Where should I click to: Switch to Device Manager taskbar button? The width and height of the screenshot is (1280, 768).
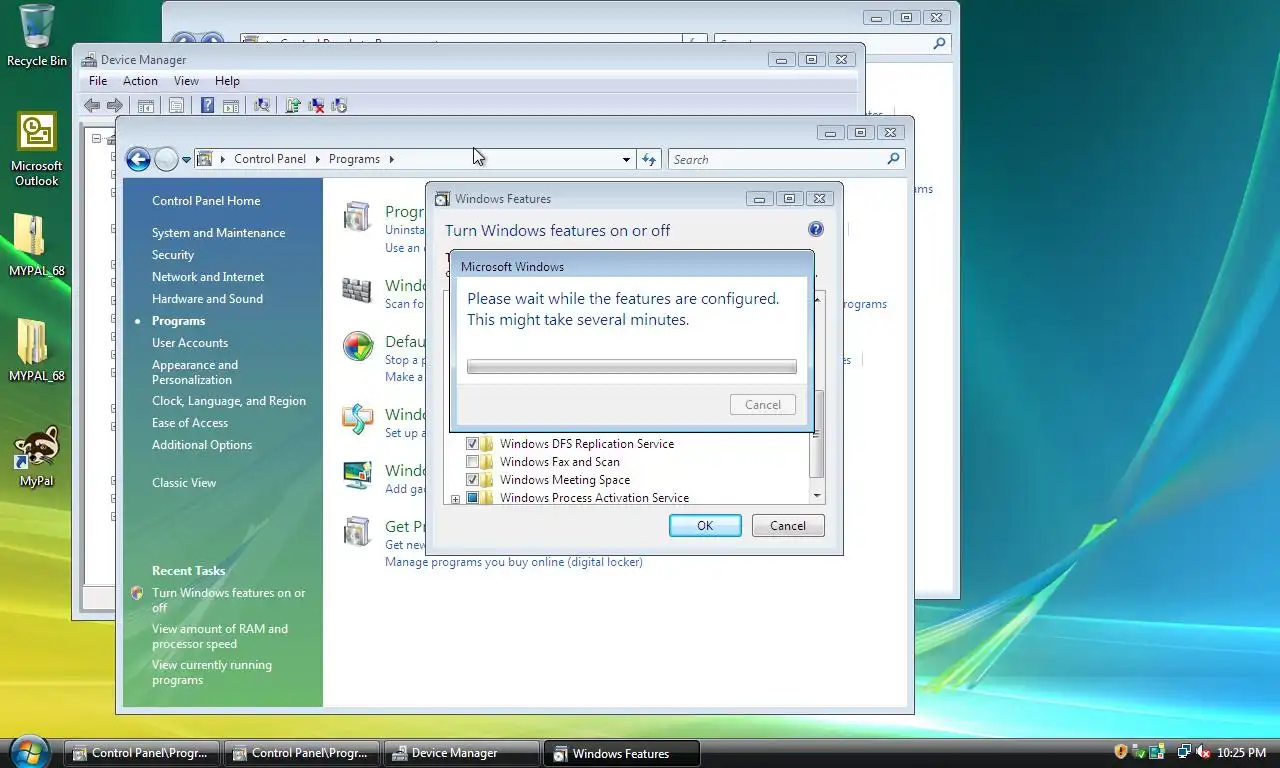coord(460,753)
